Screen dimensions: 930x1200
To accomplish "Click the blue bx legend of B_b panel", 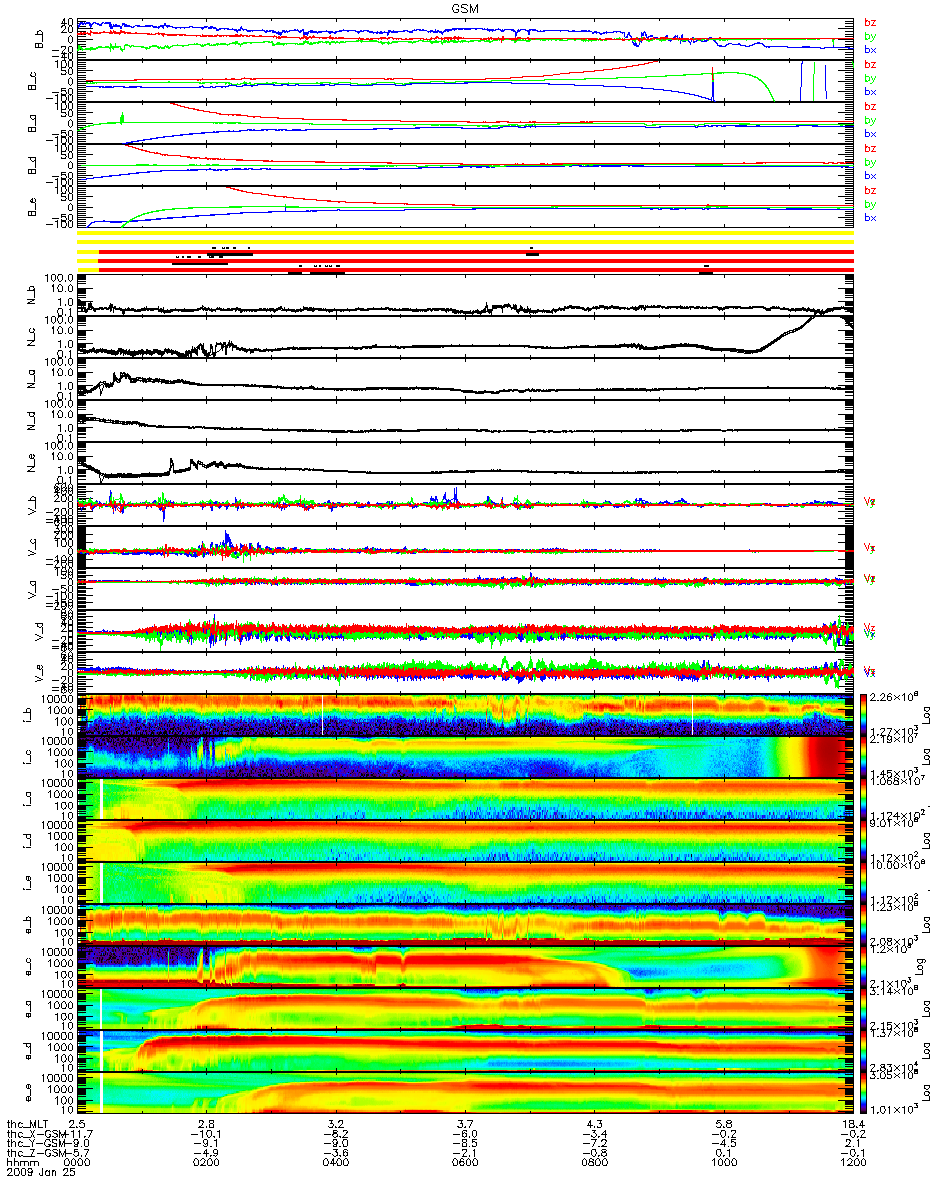I will click(x=869, y=49).
